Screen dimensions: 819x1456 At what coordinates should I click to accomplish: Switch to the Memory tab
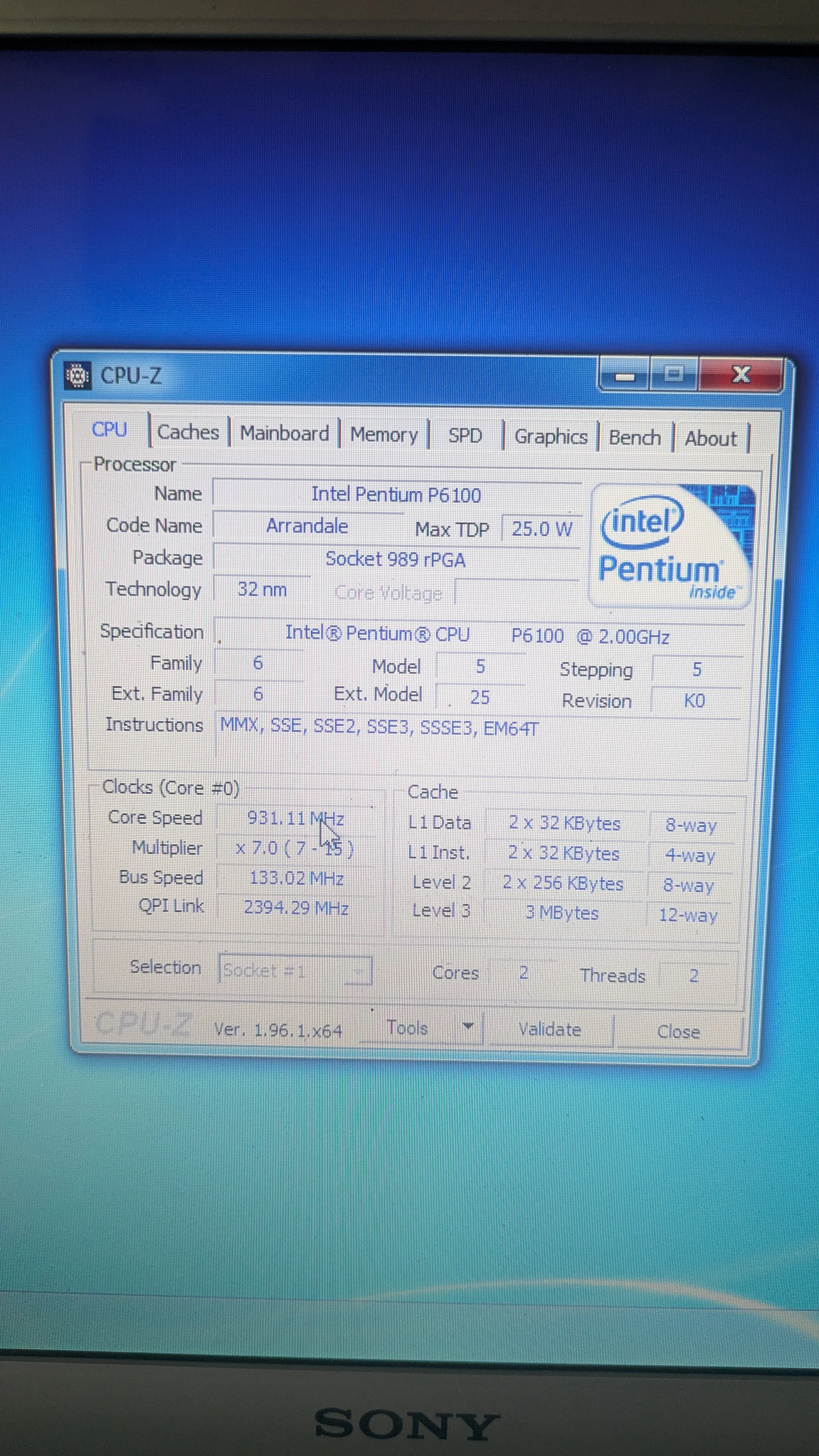384,435
